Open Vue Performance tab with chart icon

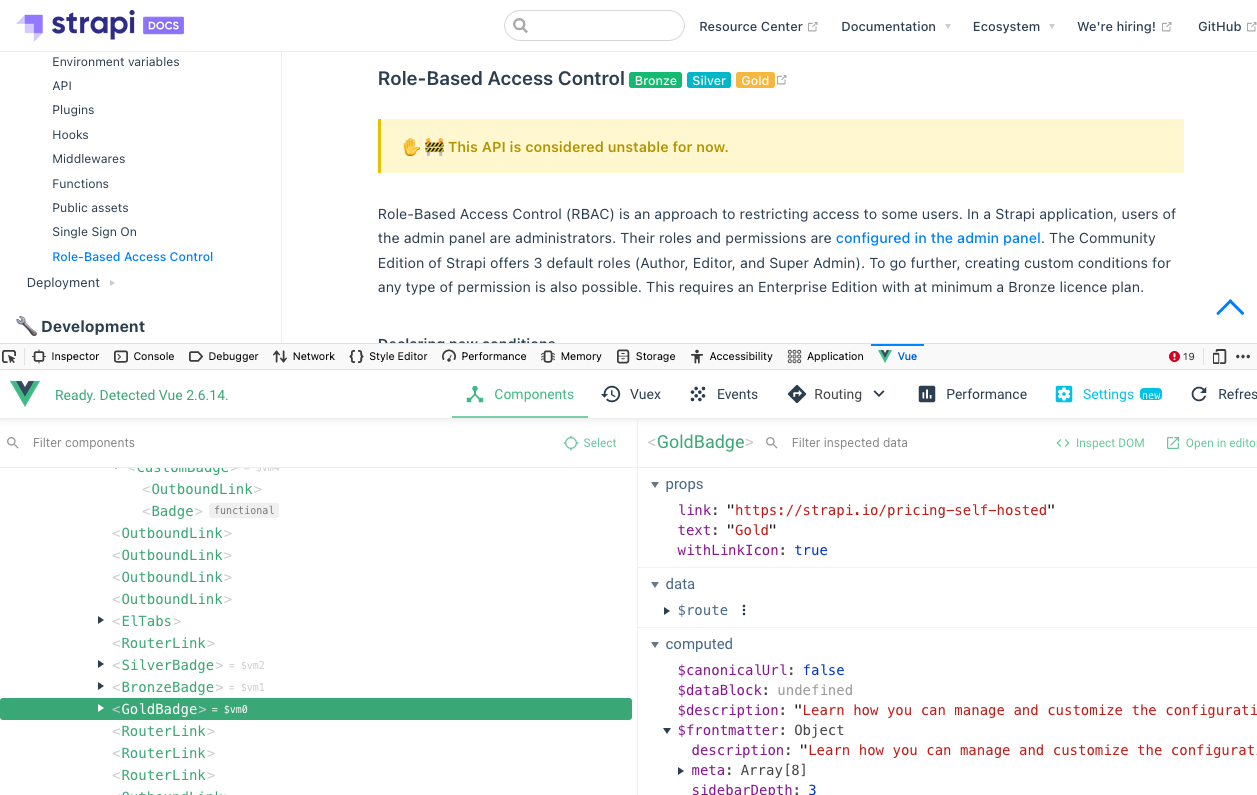coord(972,394)
